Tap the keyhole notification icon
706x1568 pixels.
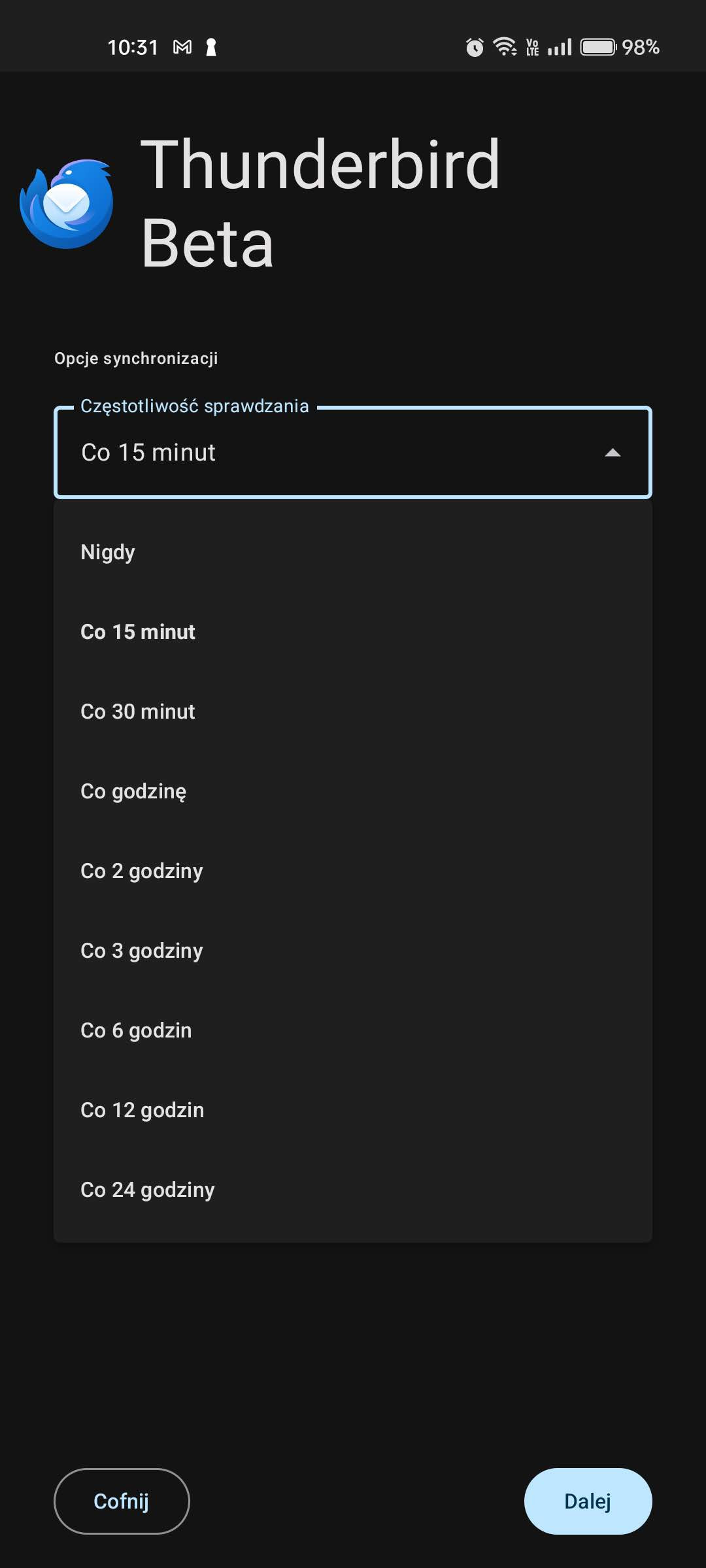[211, 47]
